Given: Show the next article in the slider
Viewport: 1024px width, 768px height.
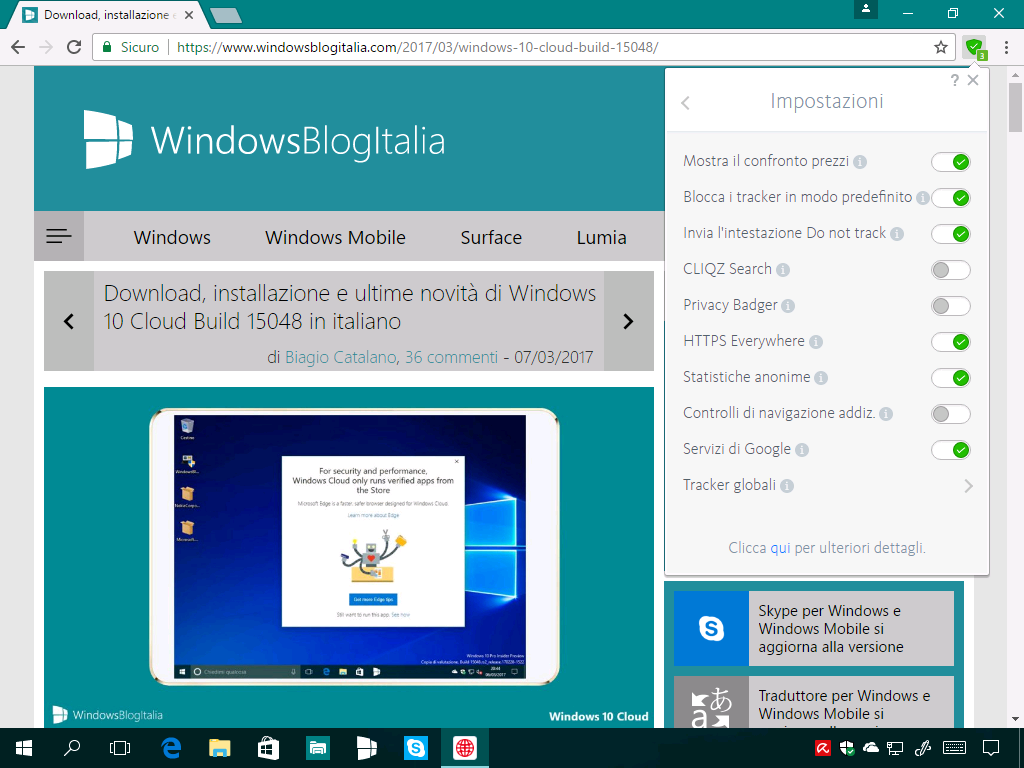Looking at the screenshot, I should coord(628,321).
